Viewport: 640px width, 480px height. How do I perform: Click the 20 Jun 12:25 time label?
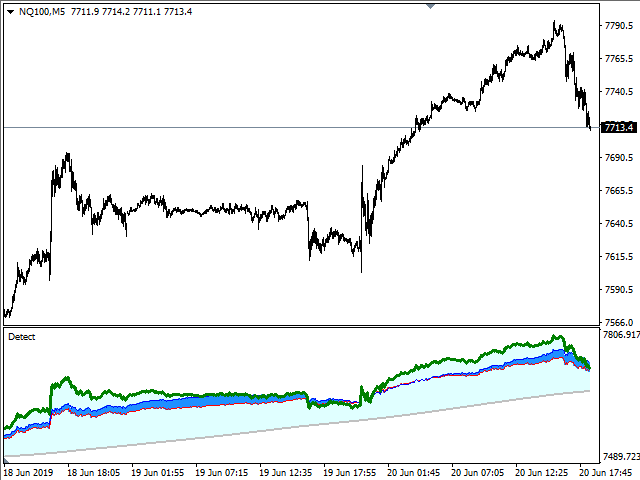[x=542, y=473]
